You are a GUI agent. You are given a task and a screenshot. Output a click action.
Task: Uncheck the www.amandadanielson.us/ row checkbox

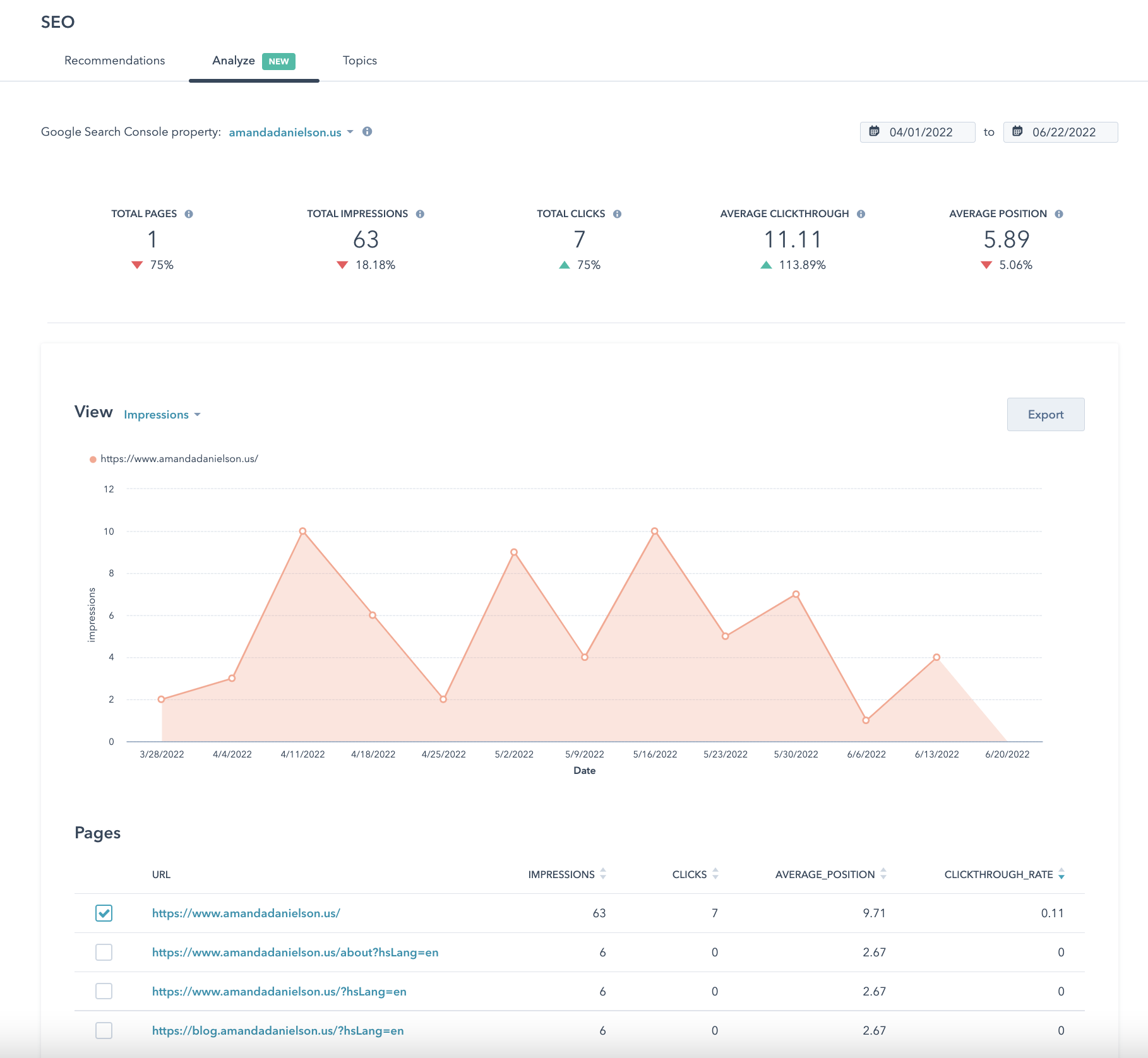click(104, 913)
